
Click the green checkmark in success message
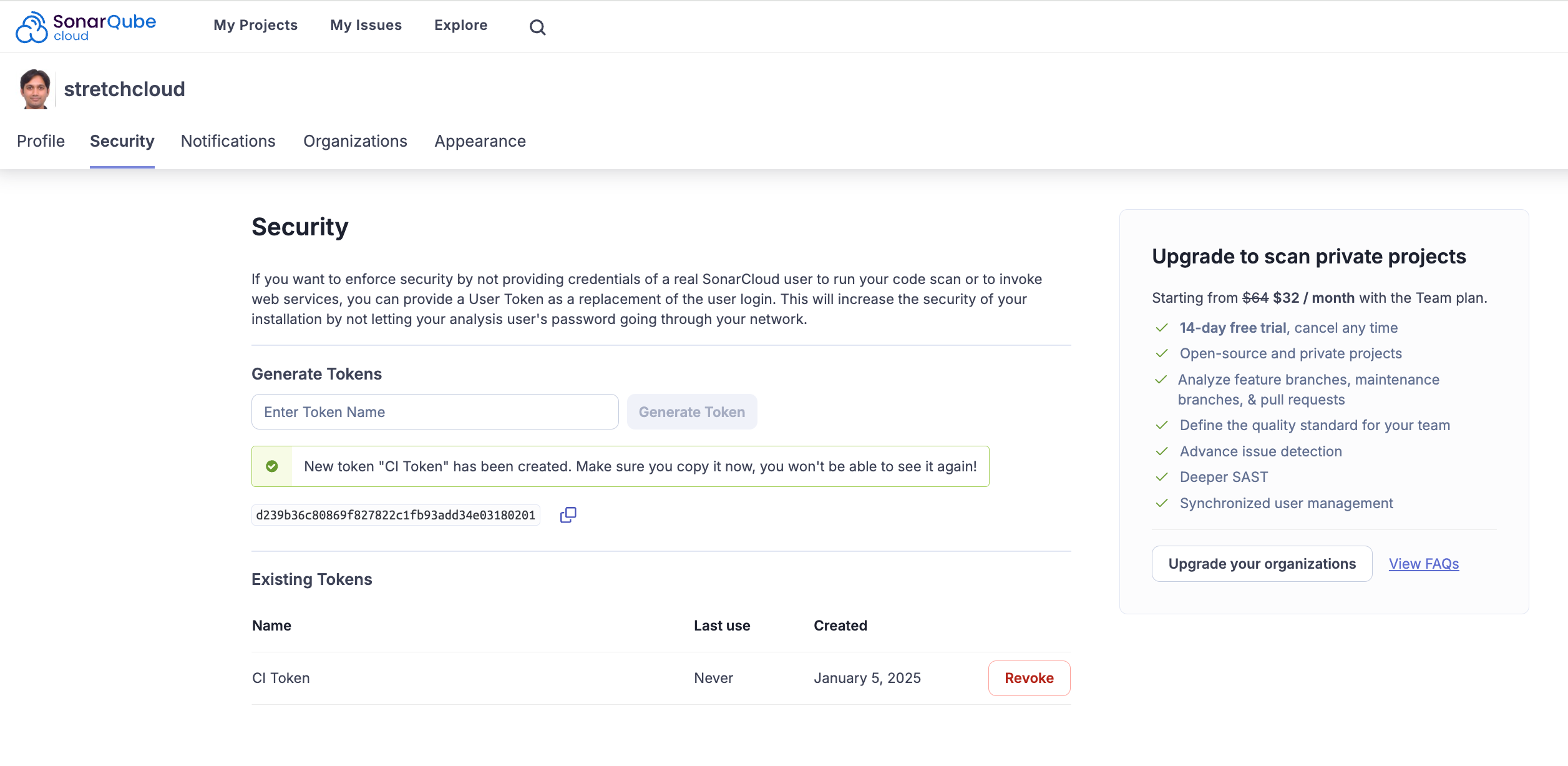[x=271, y=466]
